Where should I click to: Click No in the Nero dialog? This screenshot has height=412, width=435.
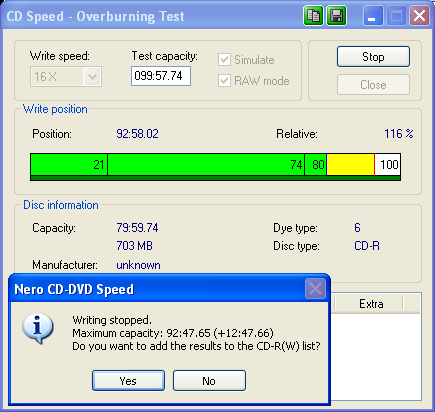coord(209,381)
